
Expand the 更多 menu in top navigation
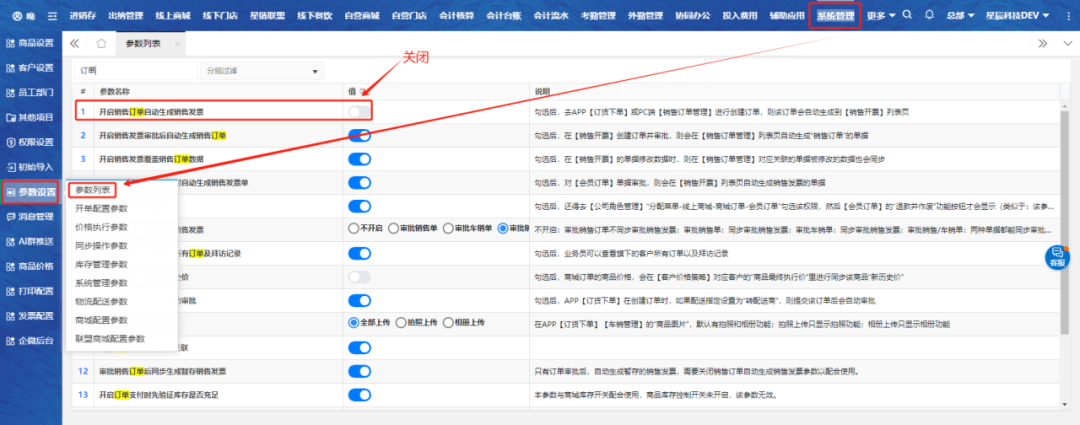point(880,16)
